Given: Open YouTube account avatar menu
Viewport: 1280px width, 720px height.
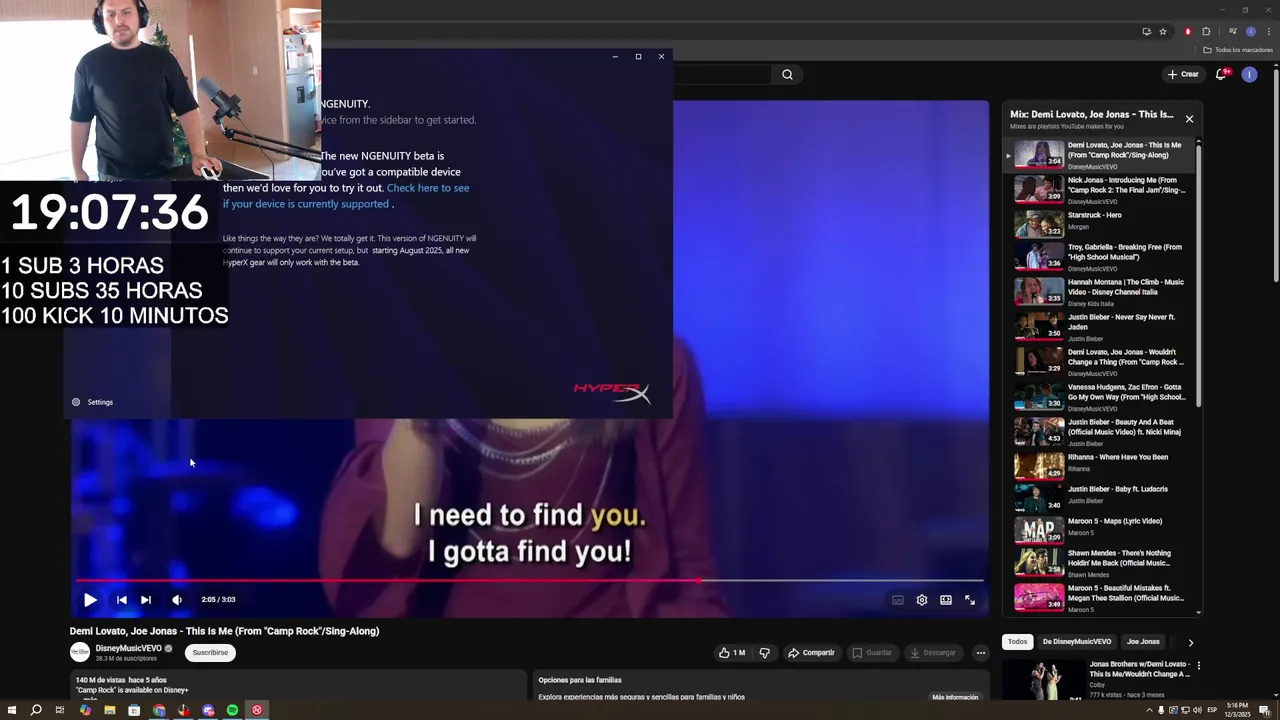Looking at the screenshot, I should point(1249,74).
